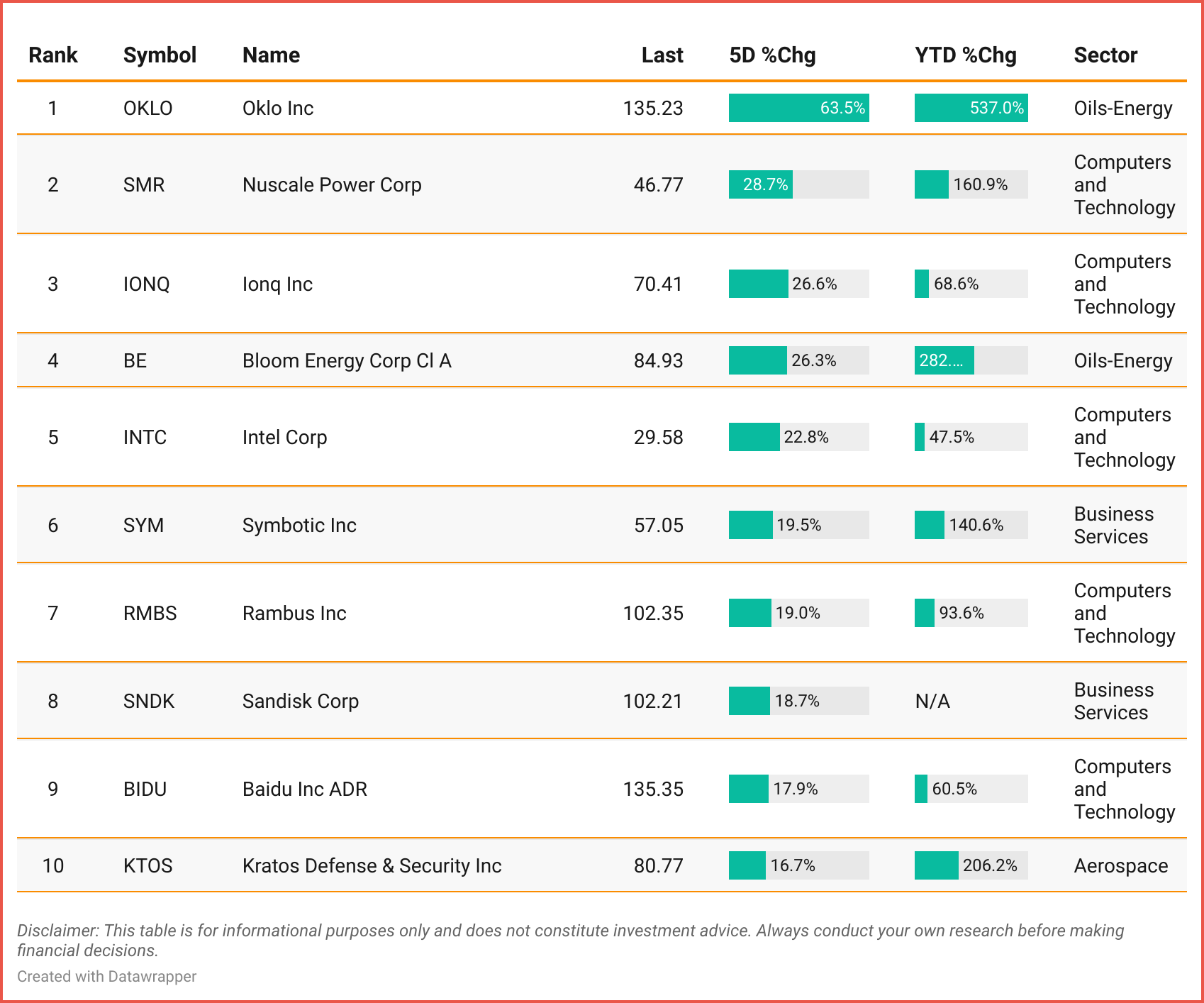Image resolution: width=1204 pixels, height=1003 pixels.
Task: Select the YTD %Chg column header
Action: 966,55
